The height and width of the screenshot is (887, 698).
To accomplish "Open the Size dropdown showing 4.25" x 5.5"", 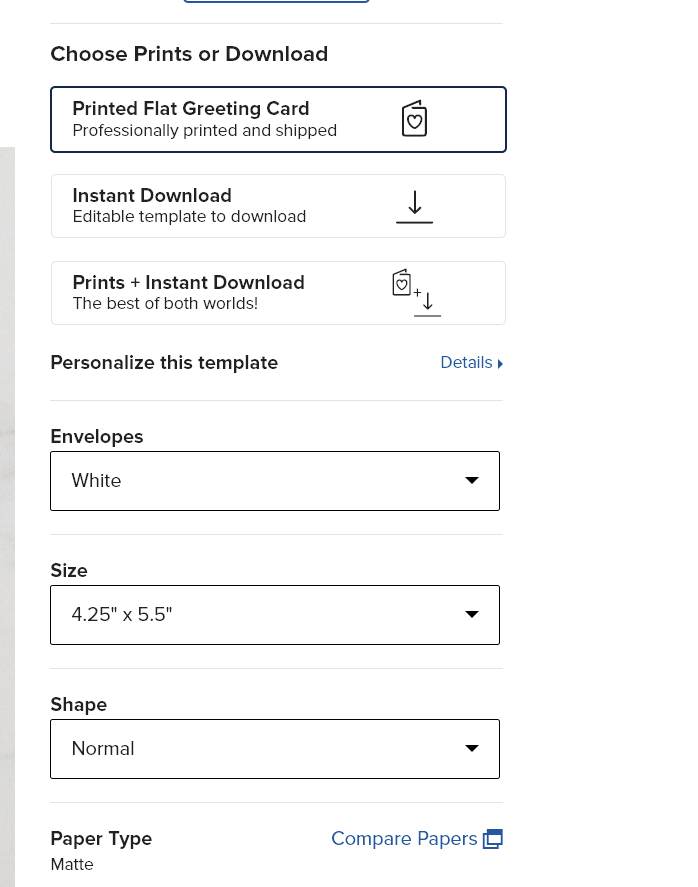I will coord(275,615).
